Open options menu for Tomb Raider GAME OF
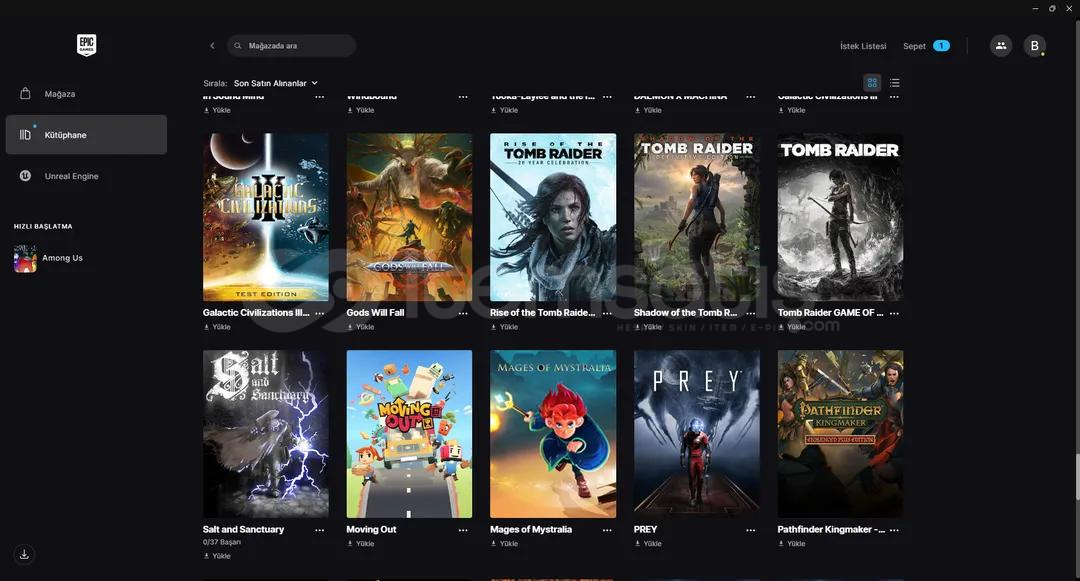Screen dimensions: 1080x581 click(894, 313)
